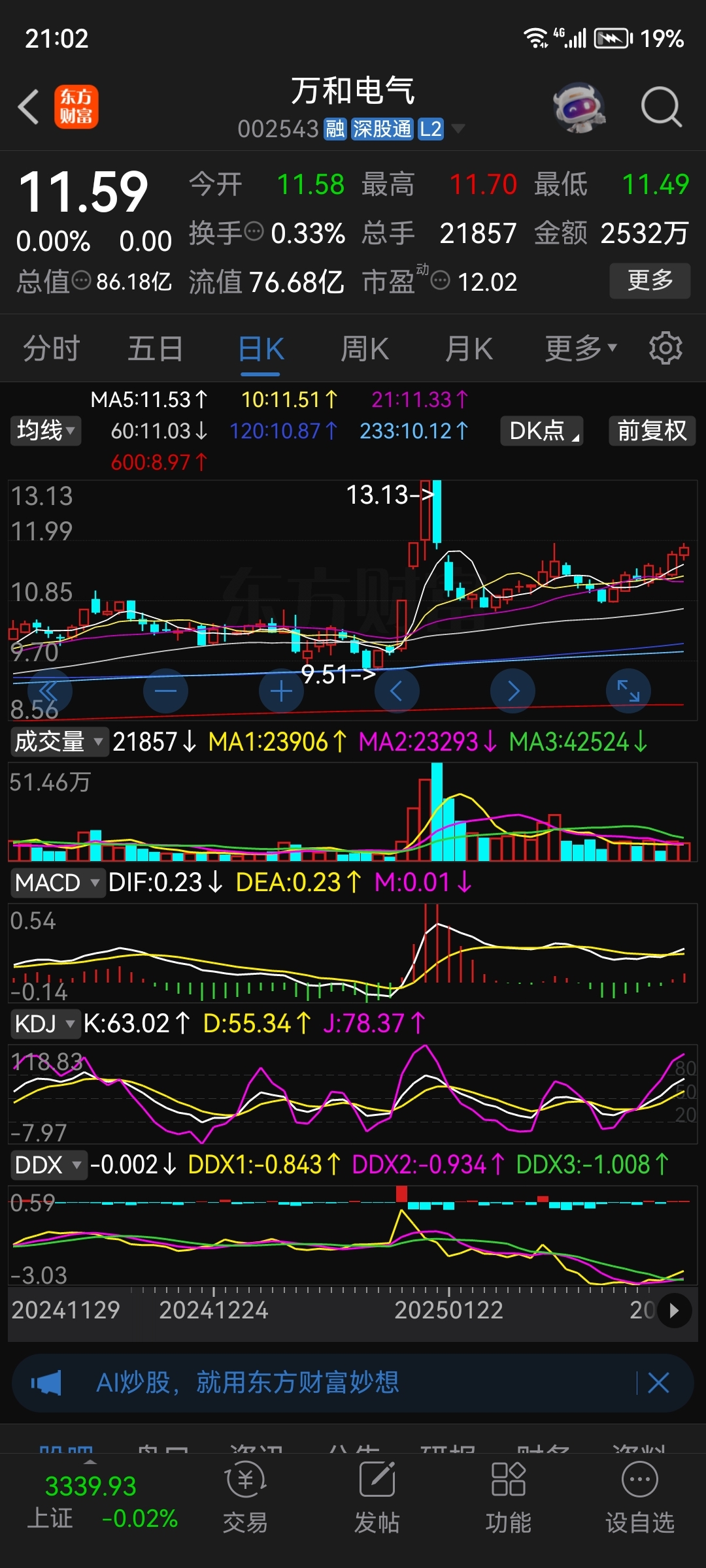Tap info icon beside 总值

(81, 281)
